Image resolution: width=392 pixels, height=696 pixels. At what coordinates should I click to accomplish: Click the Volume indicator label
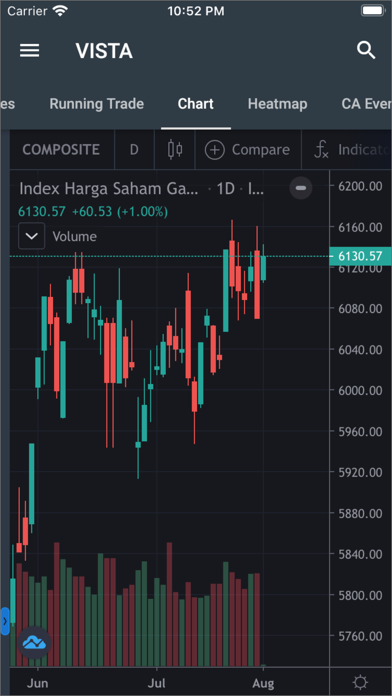[x=75, y=237]
